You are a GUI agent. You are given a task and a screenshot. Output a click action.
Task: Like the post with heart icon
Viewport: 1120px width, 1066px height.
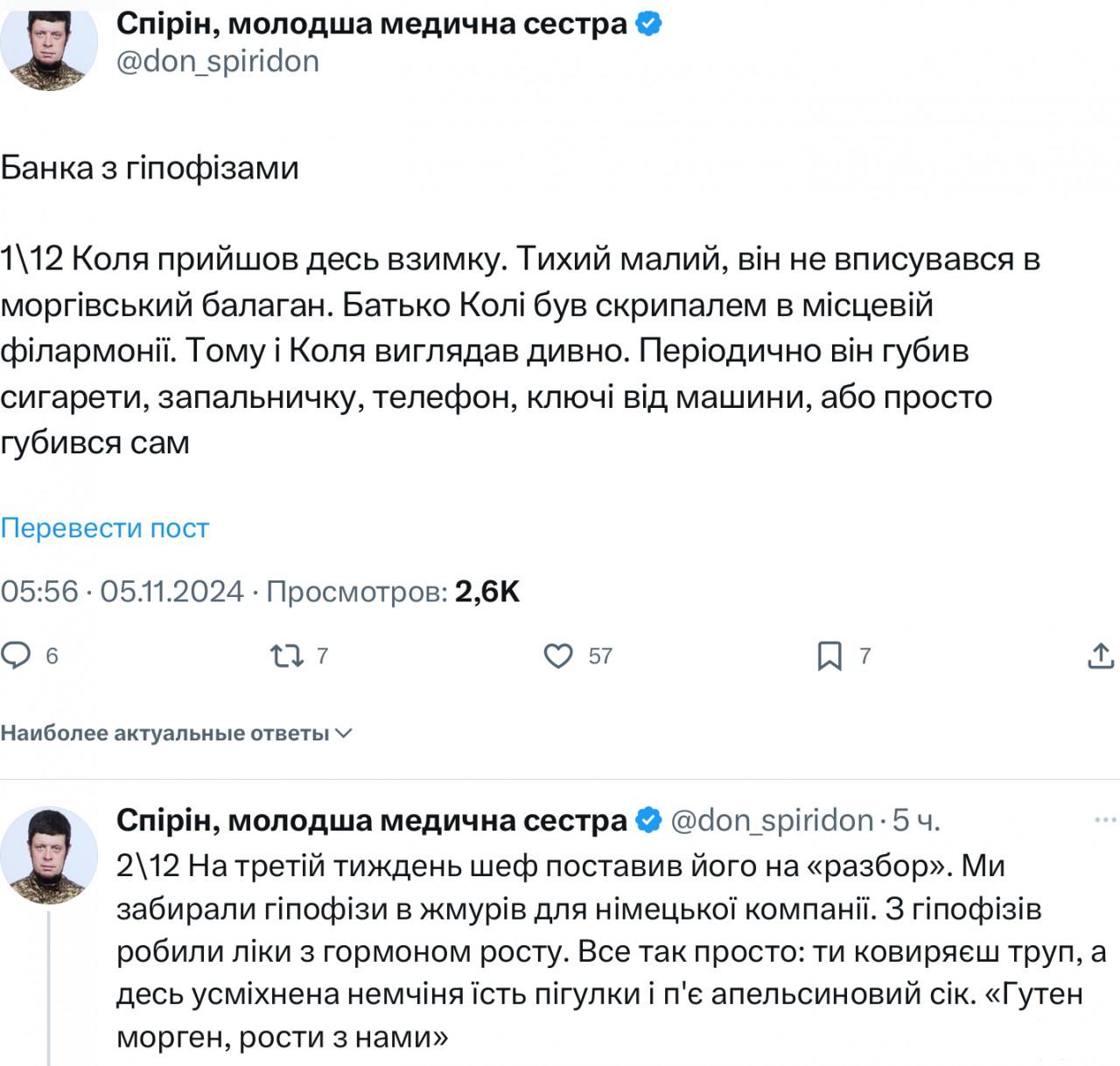pyautogui.click(x=558, y=656)
